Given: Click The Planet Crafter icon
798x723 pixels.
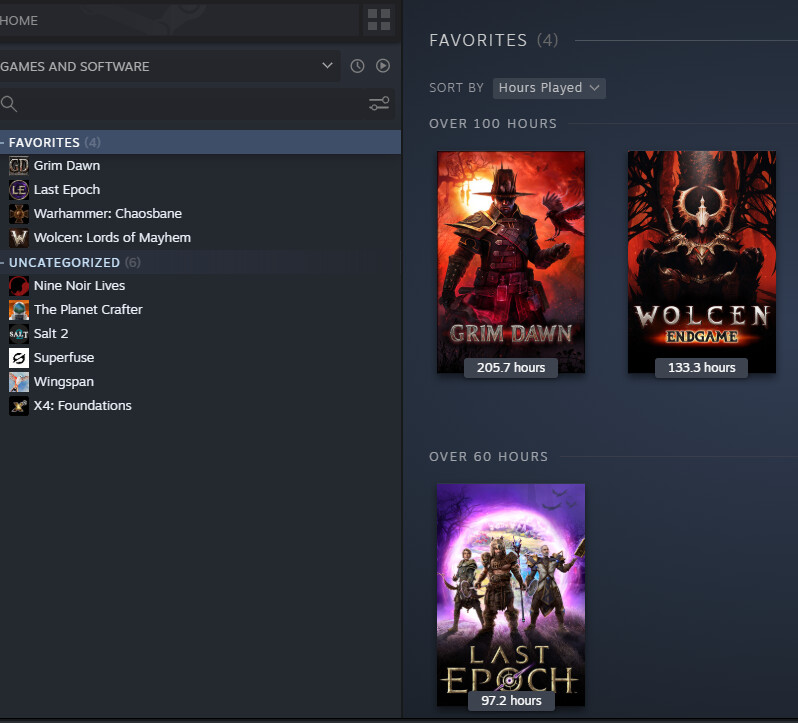Looking at the screenshot, I should (19, 310).
